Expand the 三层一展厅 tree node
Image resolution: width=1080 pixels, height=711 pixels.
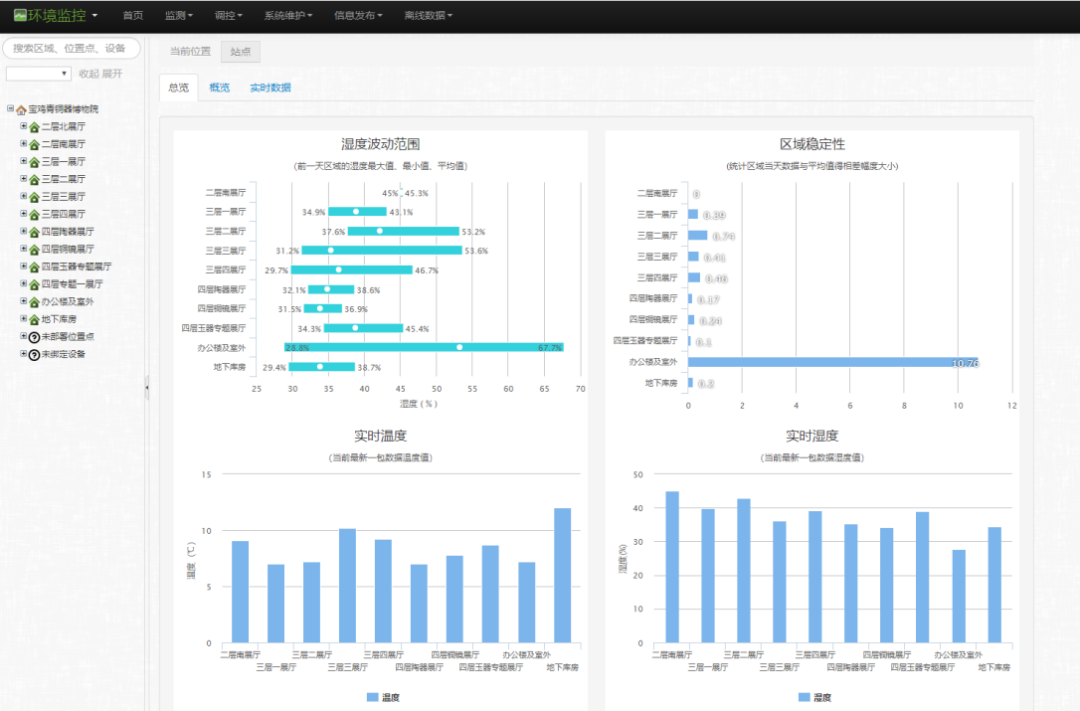(23, 161)
